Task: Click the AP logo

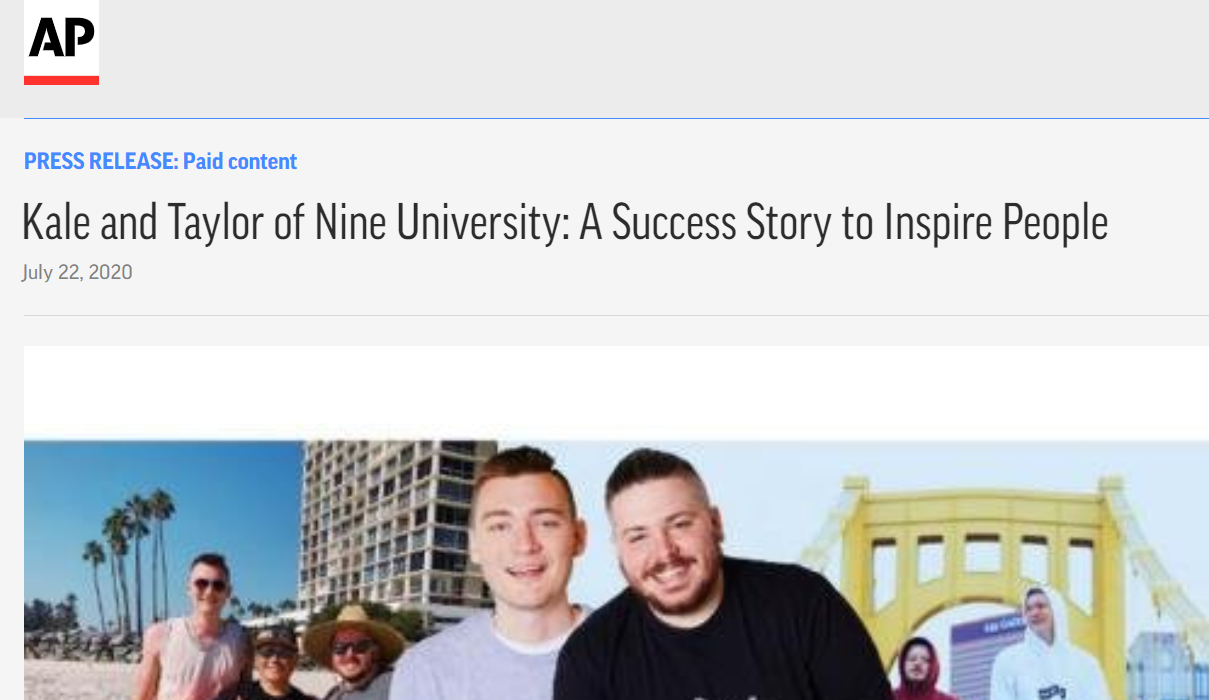Action: point(61,42)
